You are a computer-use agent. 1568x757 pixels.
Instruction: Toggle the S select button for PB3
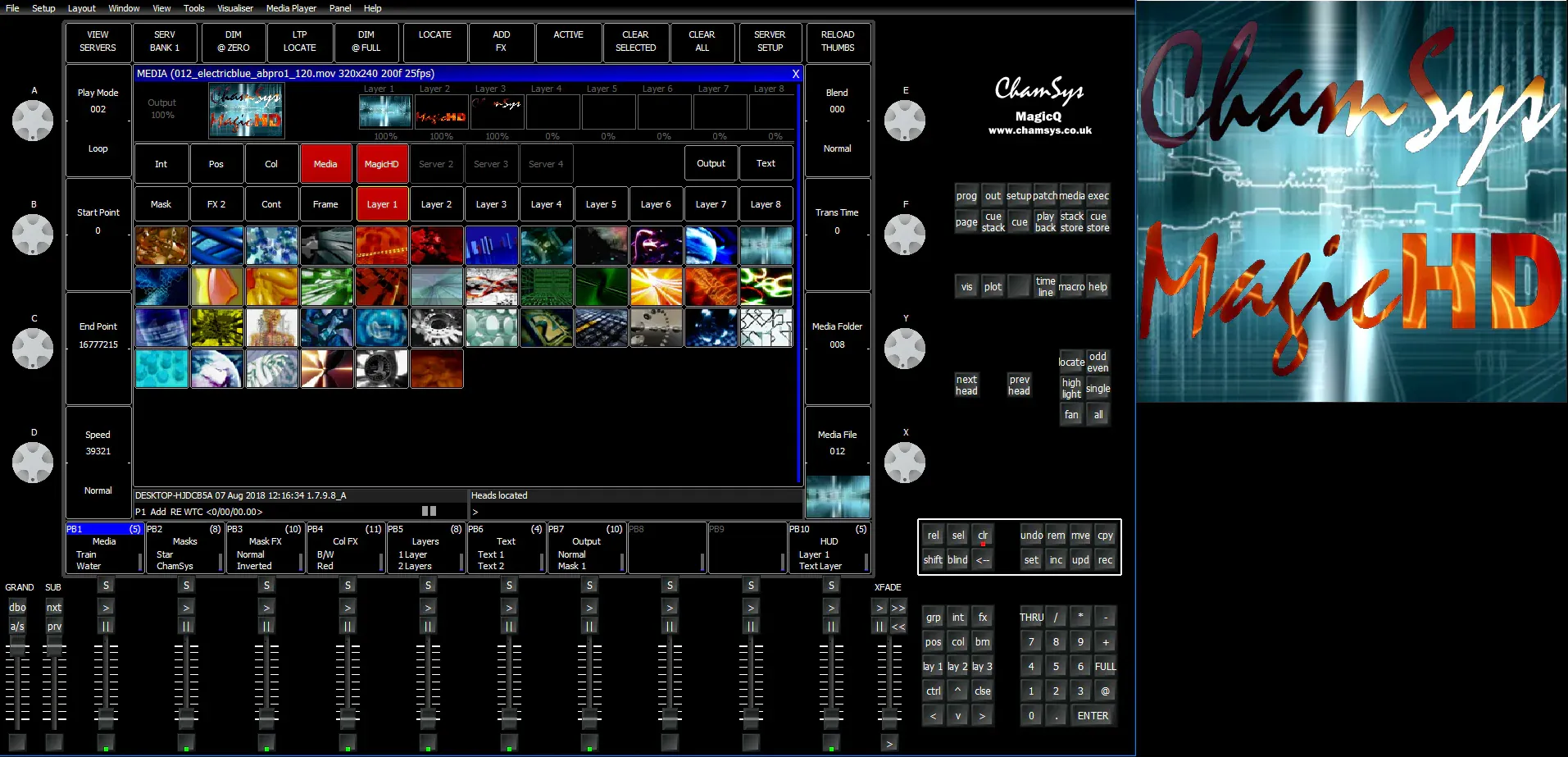(x=266, y=586)
